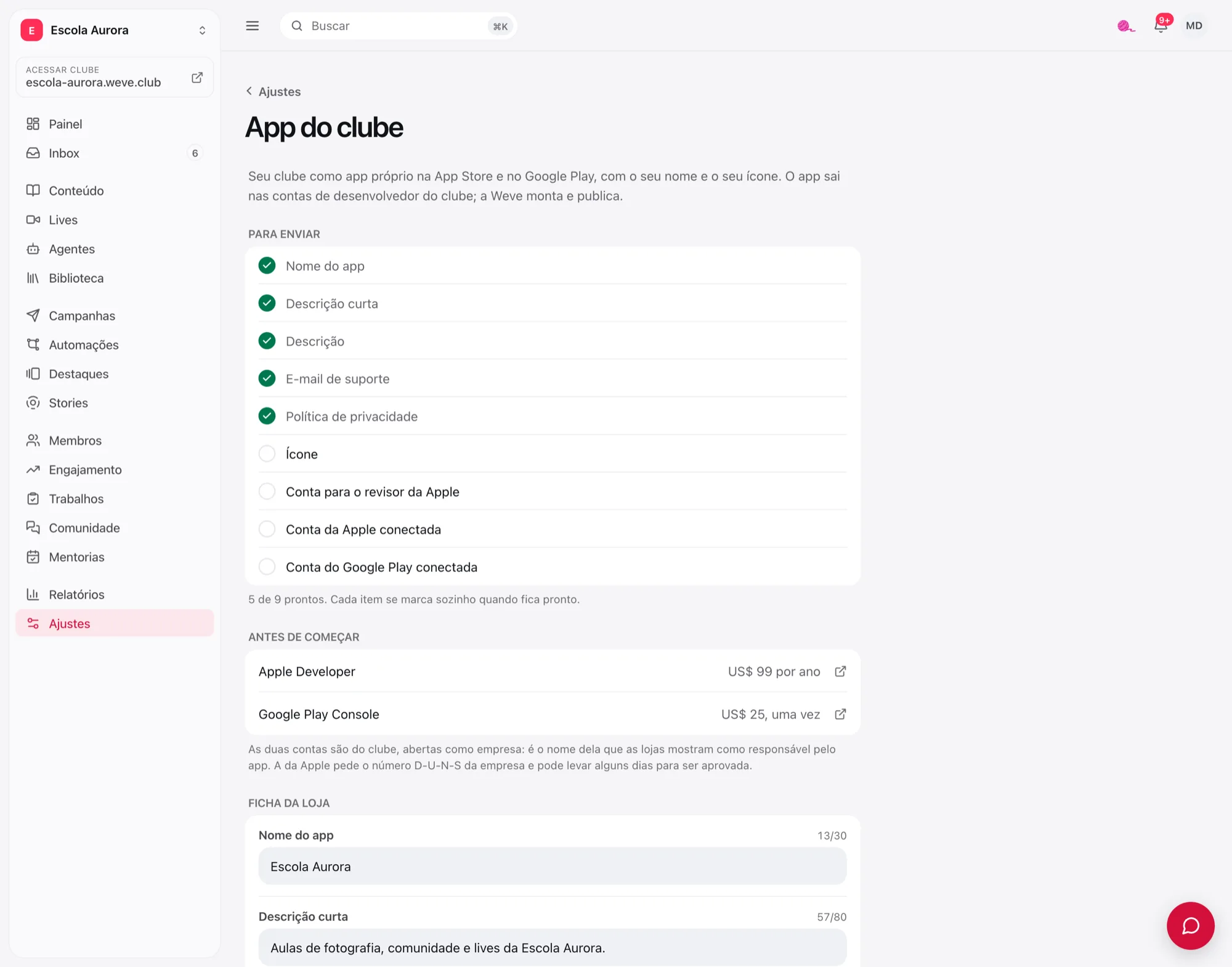Viewport: 1232px width, 967px height.
Task: Open Conteúdo in the sidebar
Action: [x=115, y=190]
